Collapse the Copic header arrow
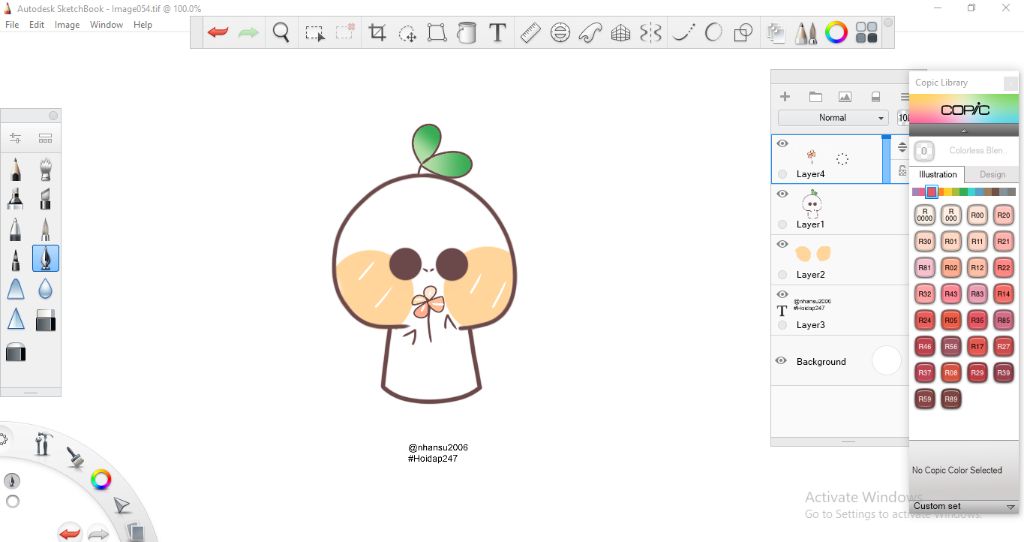Image resolution: width=1024 pixels, height=542 pixels. pos(964,131)
